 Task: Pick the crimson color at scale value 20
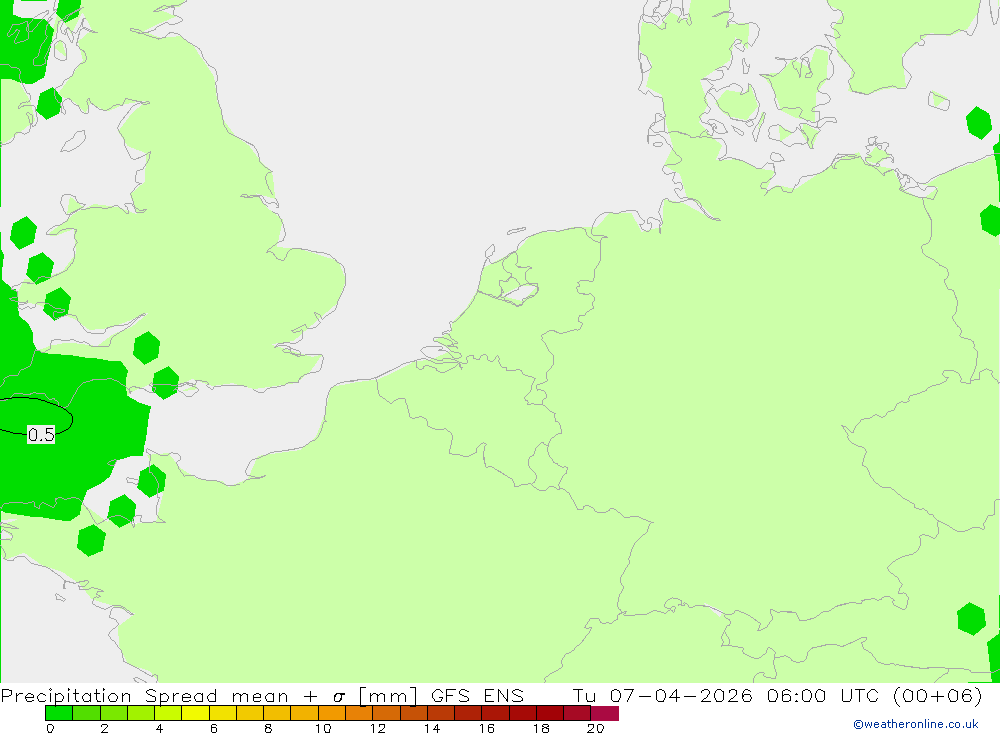[x=605, y=713]
